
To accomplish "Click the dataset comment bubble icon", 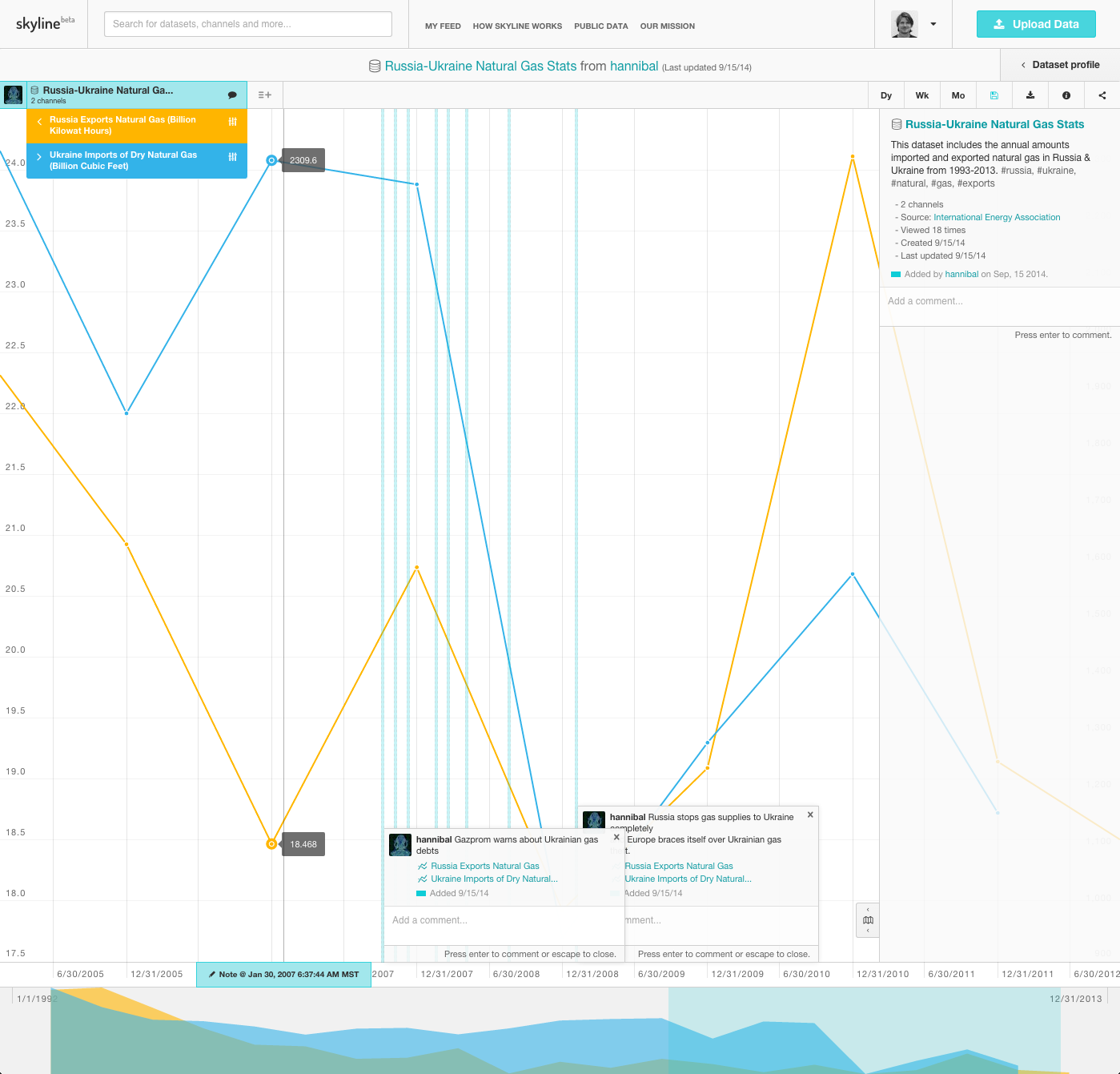I will (232, 95).
